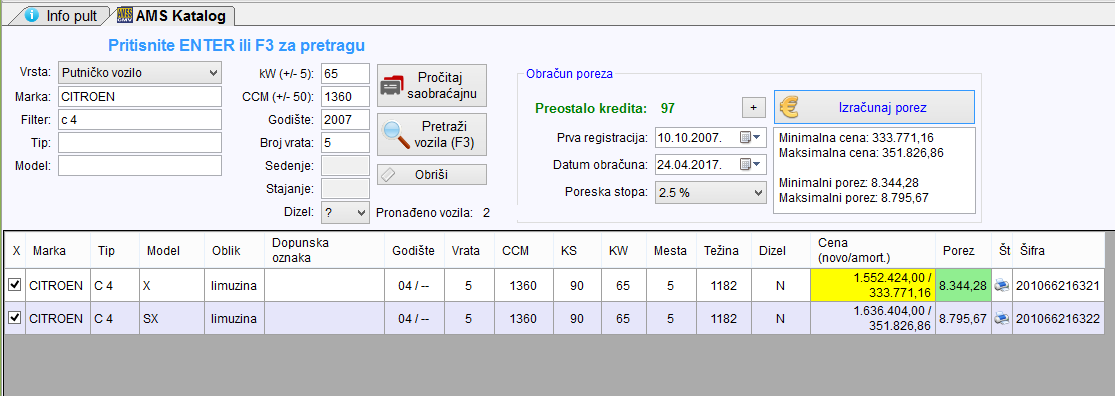Uncheck the checkbox for Citroen C 4 X row
1115x396 pixels.
point(14,284)
